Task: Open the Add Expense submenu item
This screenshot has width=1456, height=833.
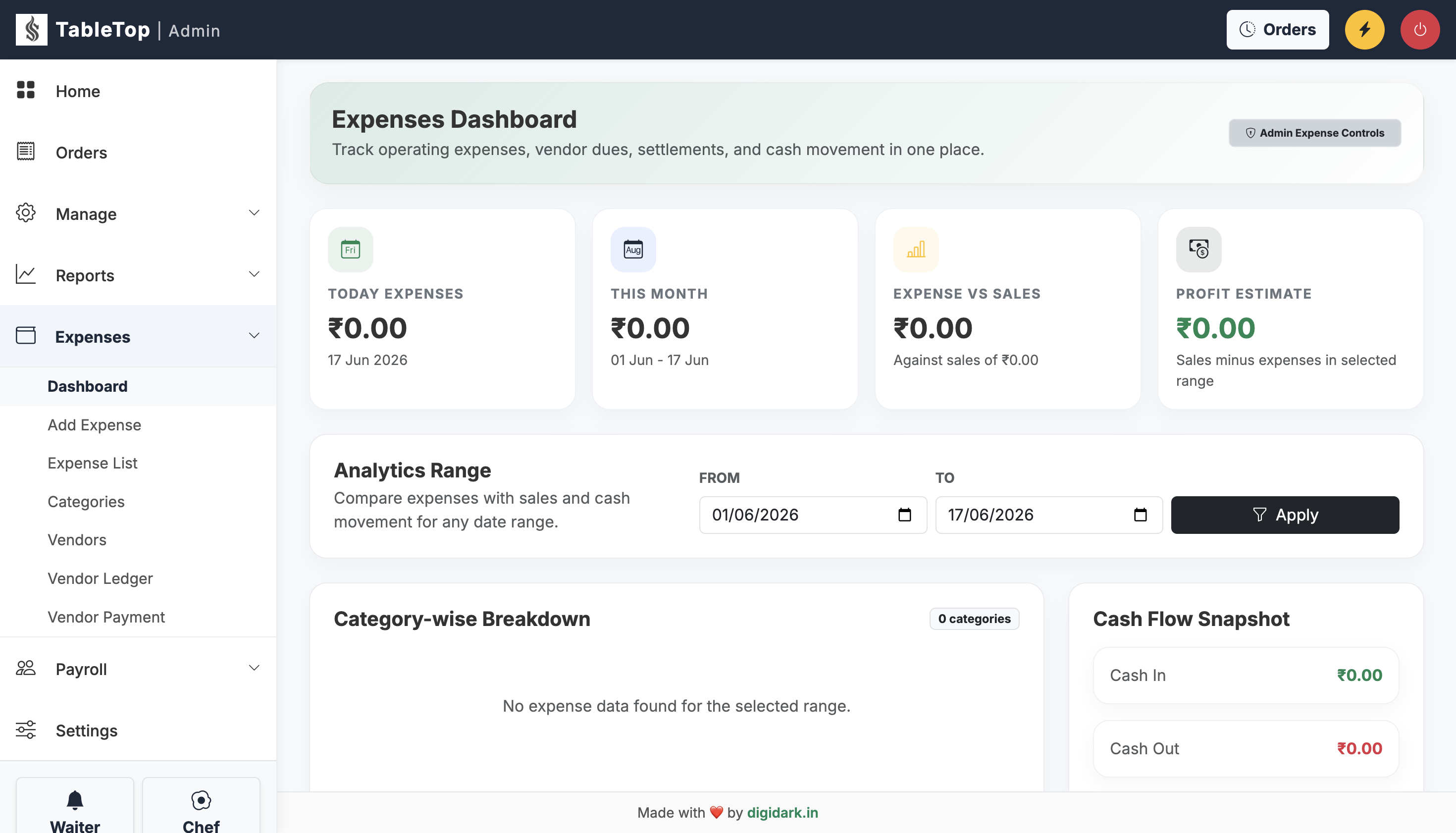Action: [138, 424]
